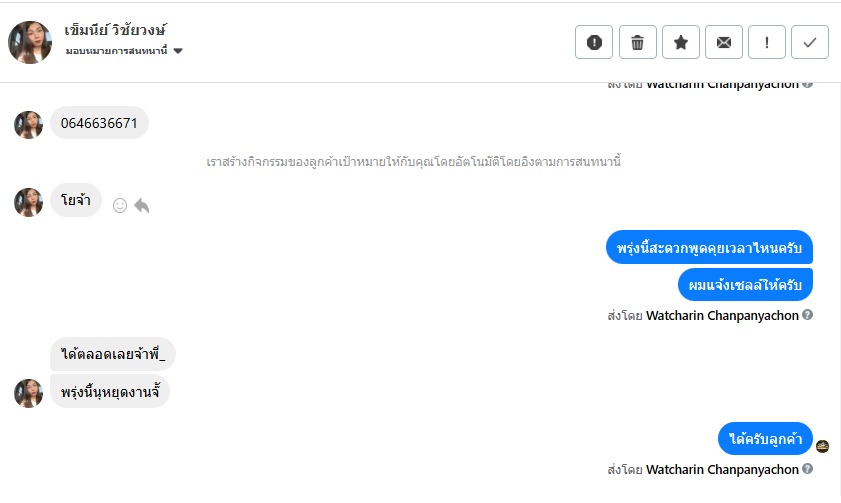The width and height of the screenshot is (841, 503).
Task: Click the phone number message 0646636671
Action: click(x=99, y=124)
